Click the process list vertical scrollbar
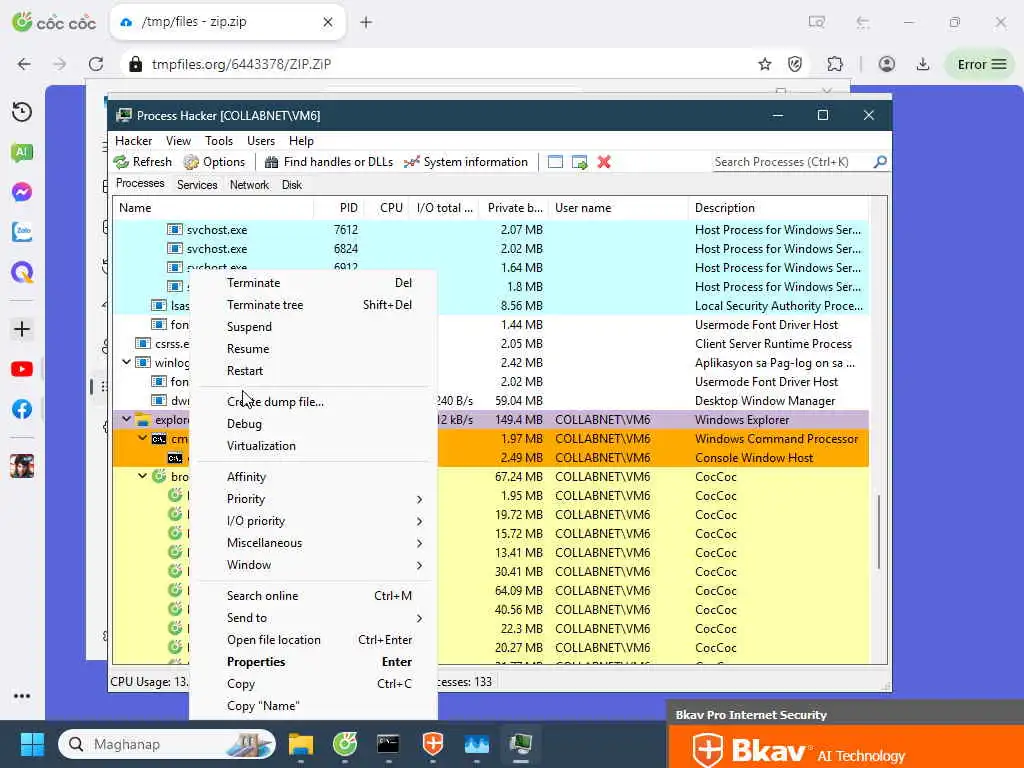 [879, 532]
